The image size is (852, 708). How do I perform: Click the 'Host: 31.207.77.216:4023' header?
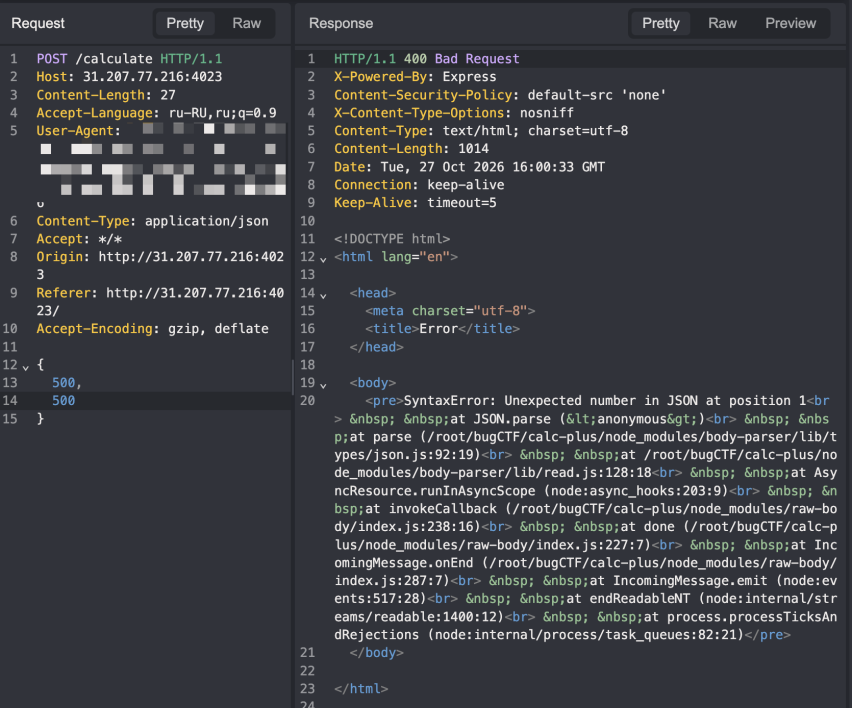[x=129, y=77]
